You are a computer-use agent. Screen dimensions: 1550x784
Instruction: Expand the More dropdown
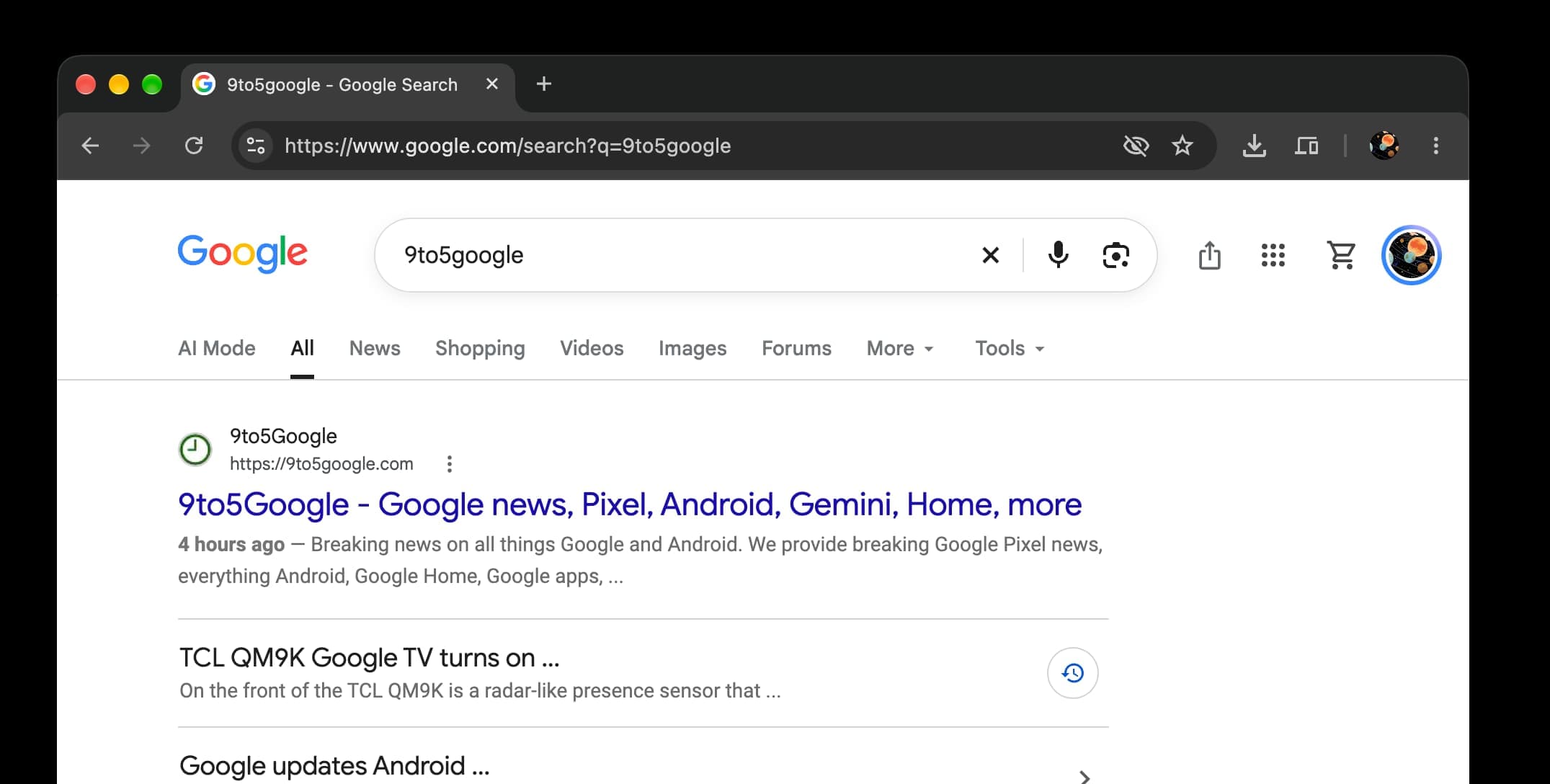[900, 349]
